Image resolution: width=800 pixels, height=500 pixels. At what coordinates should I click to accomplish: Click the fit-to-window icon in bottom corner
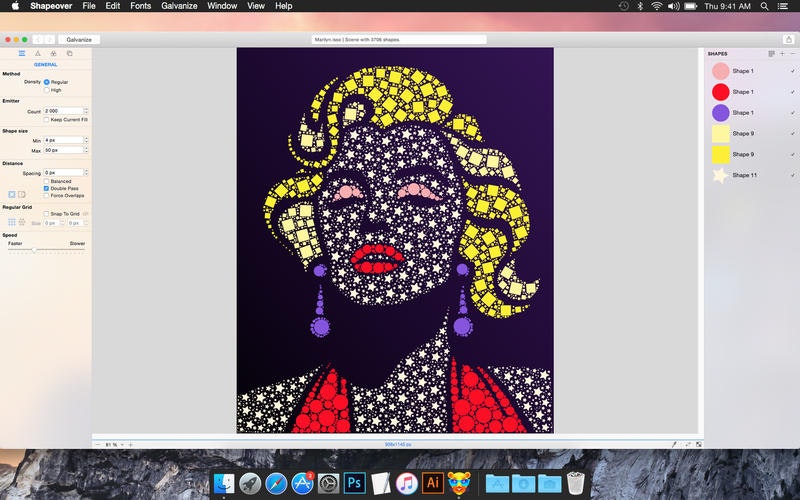click(698, 444)
